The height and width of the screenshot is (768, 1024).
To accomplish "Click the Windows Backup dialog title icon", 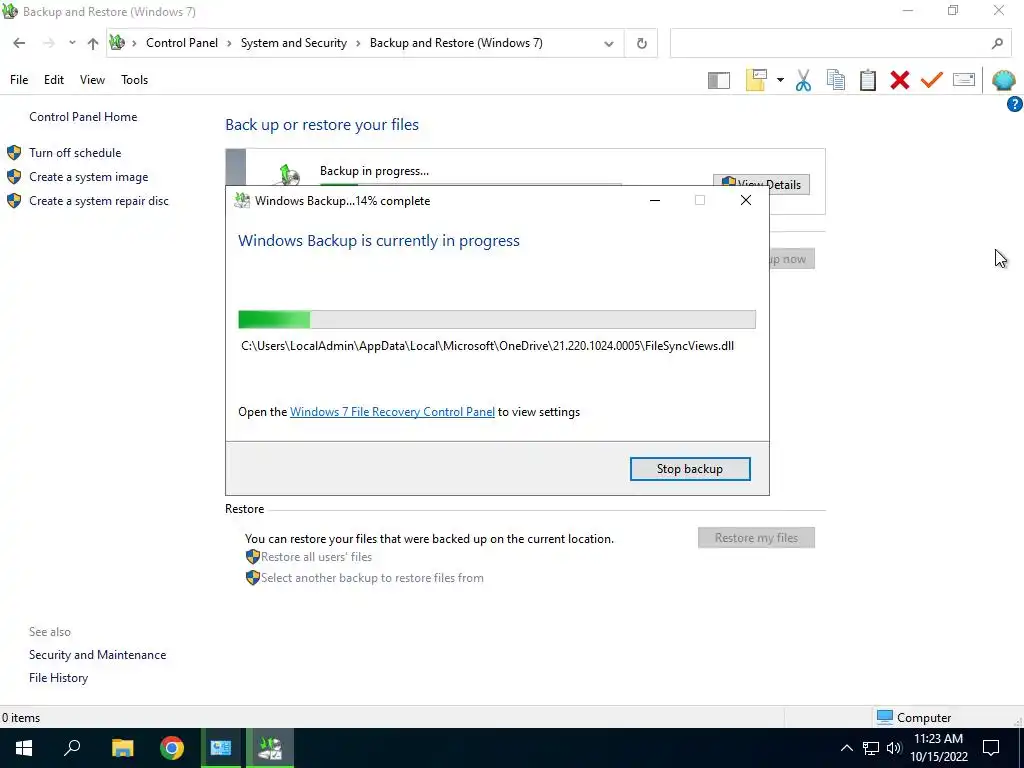I will pos(242,200).
